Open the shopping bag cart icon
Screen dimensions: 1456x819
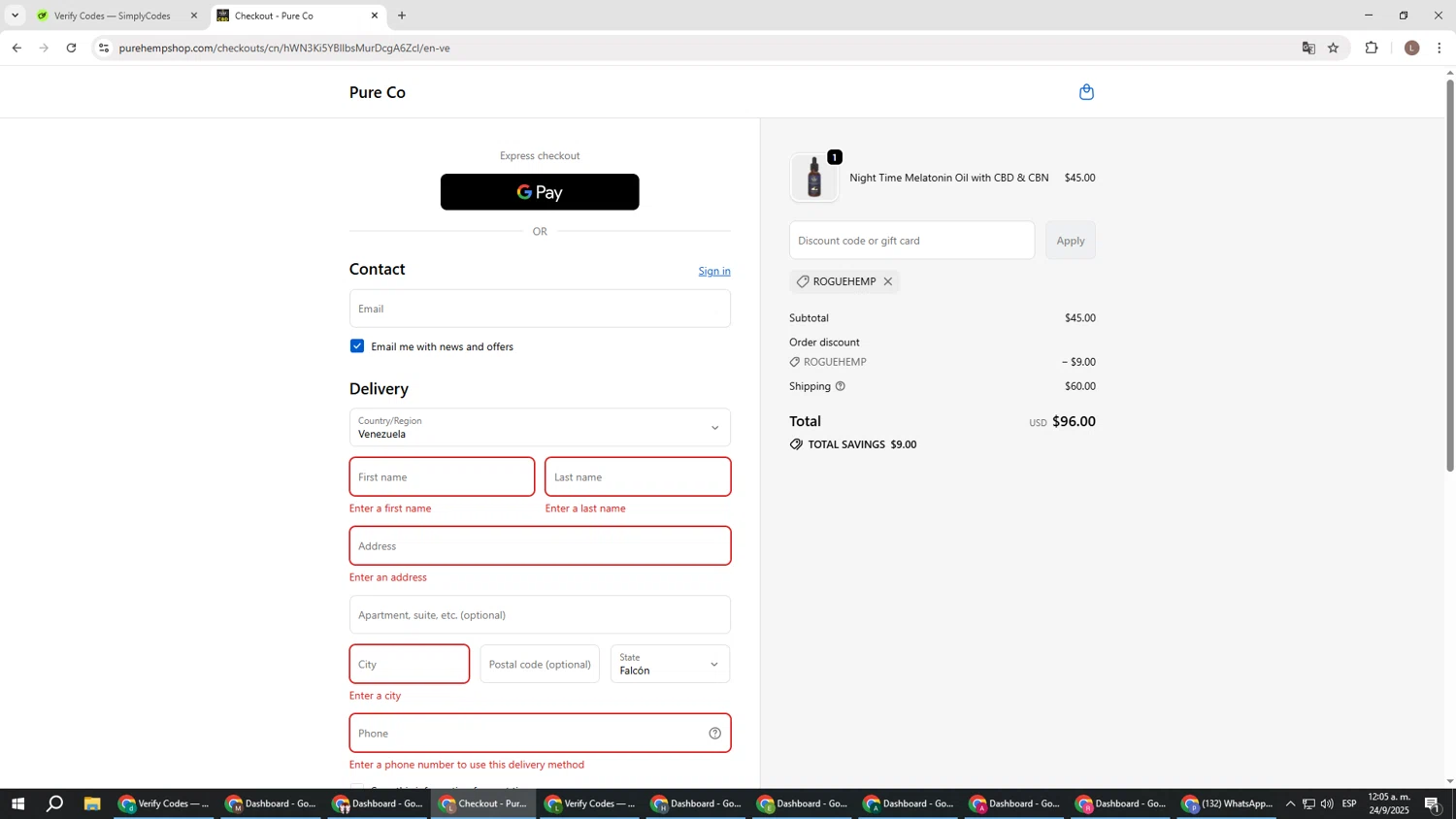coord(1086,92)
